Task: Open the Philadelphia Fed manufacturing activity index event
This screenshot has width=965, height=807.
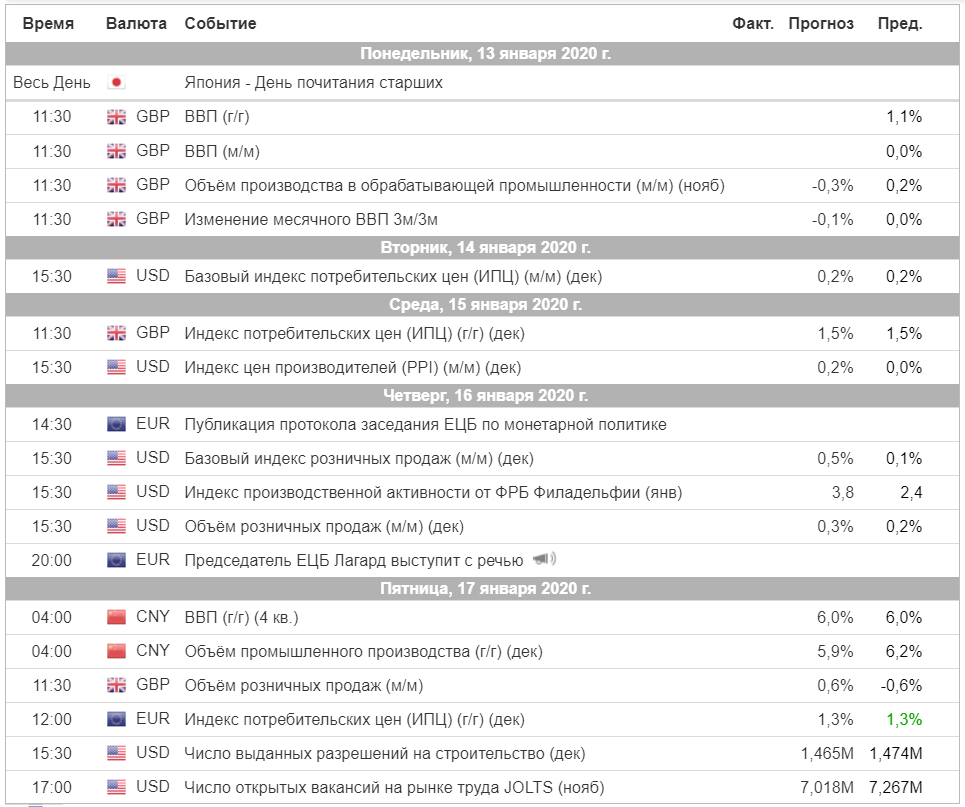Action: [433, 492]
